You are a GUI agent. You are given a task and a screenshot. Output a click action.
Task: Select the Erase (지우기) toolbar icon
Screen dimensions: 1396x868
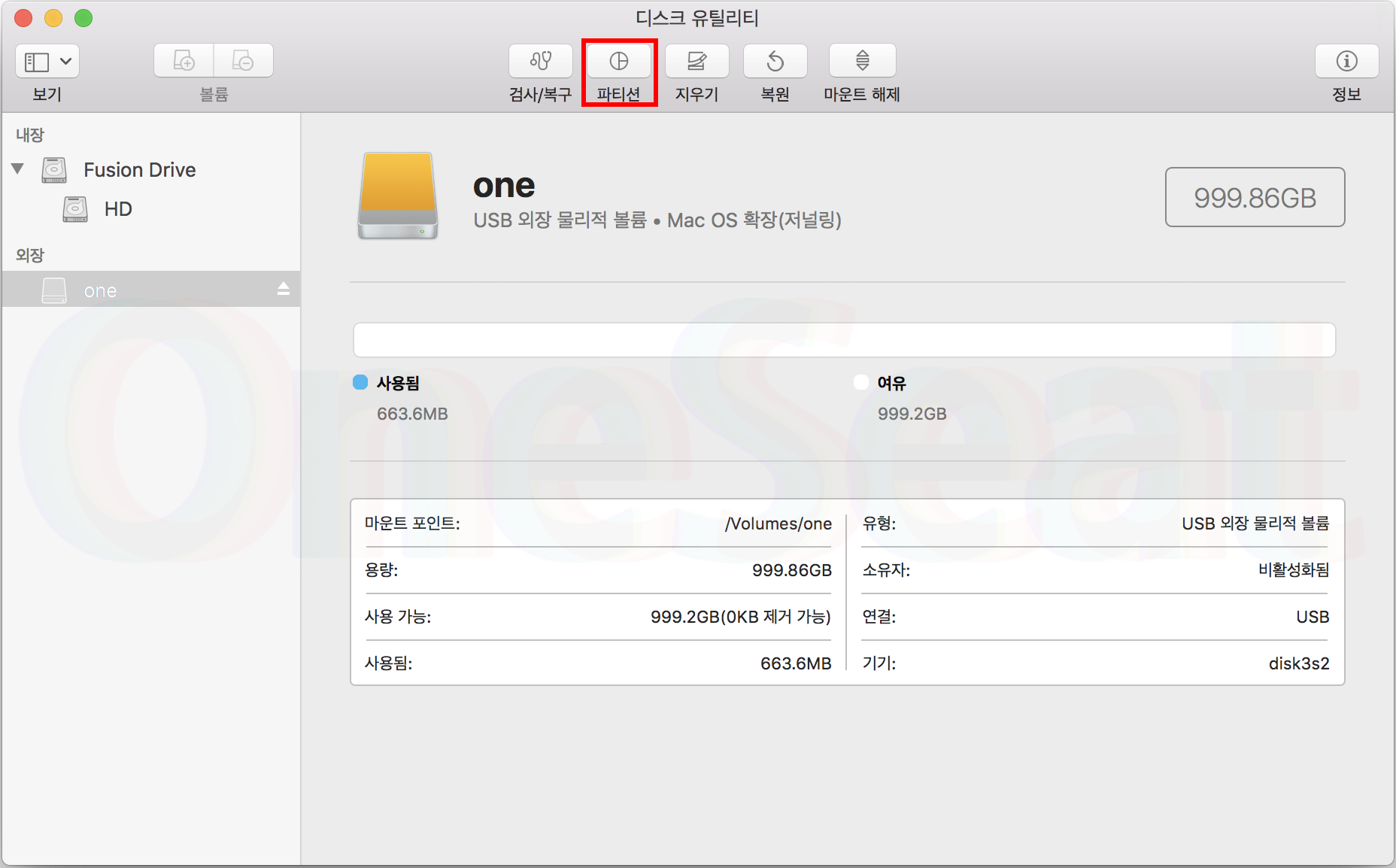coord(697,61)
